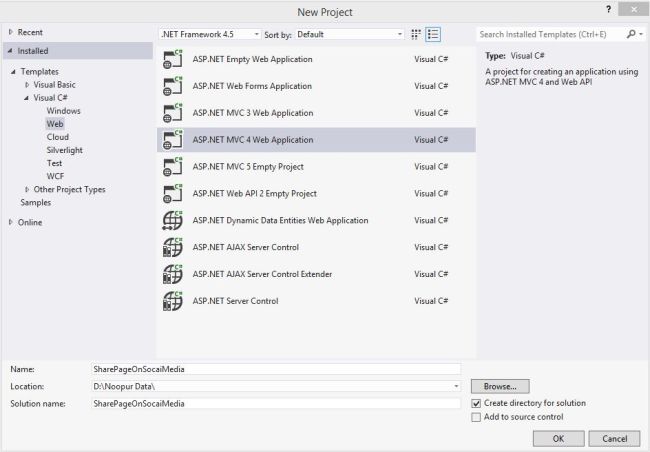Select the Silverlight template category
This screenshot has height=452, width=650.
pyautogui.click(x=65, y=150)
